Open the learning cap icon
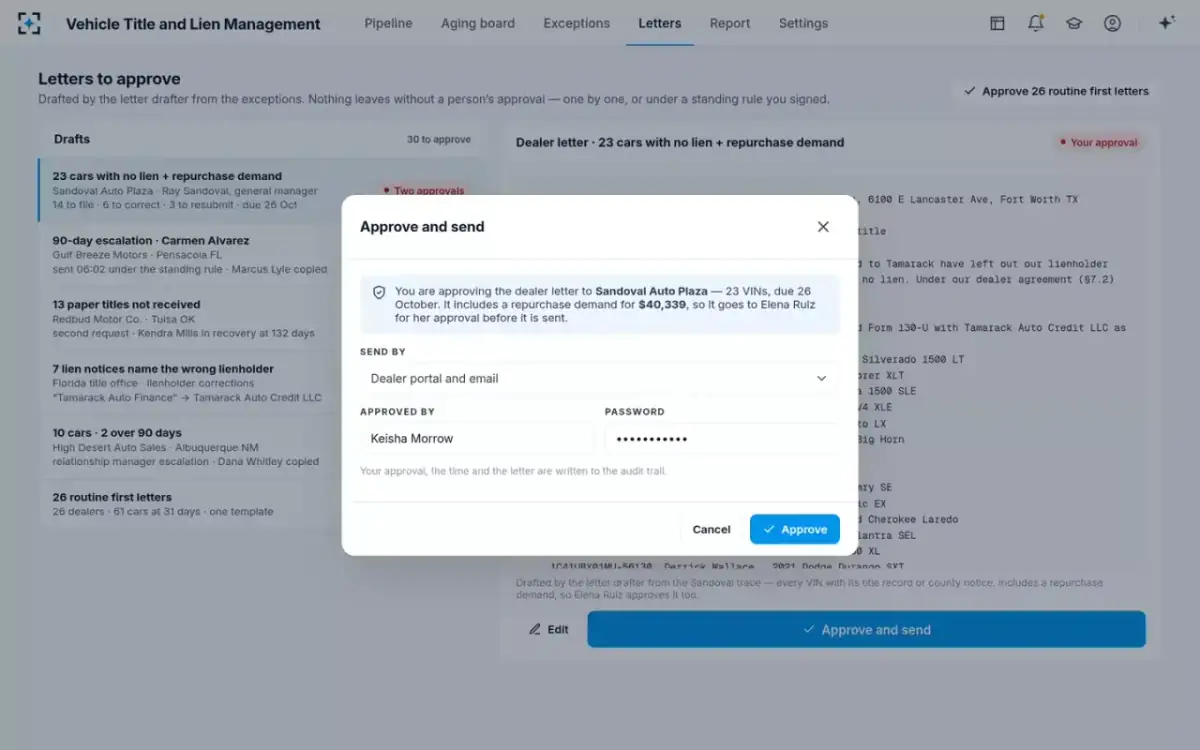This screenshot has width=1200, height=750. [1074, 23]
